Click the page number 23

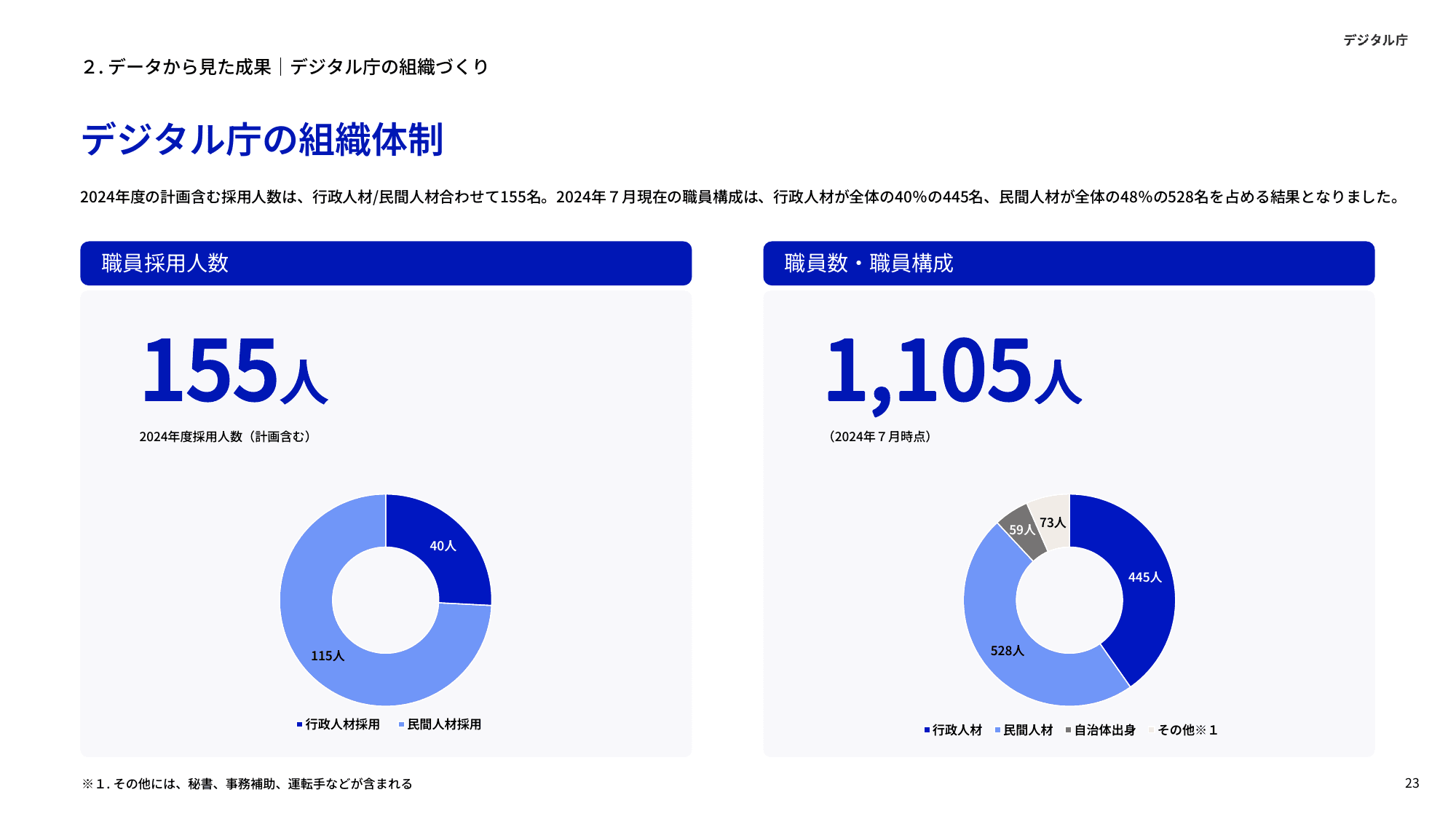[1410, 783]
